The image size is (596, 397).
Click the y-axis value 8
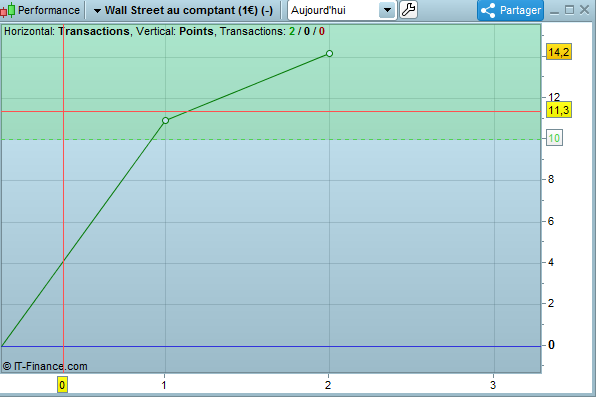551,179
